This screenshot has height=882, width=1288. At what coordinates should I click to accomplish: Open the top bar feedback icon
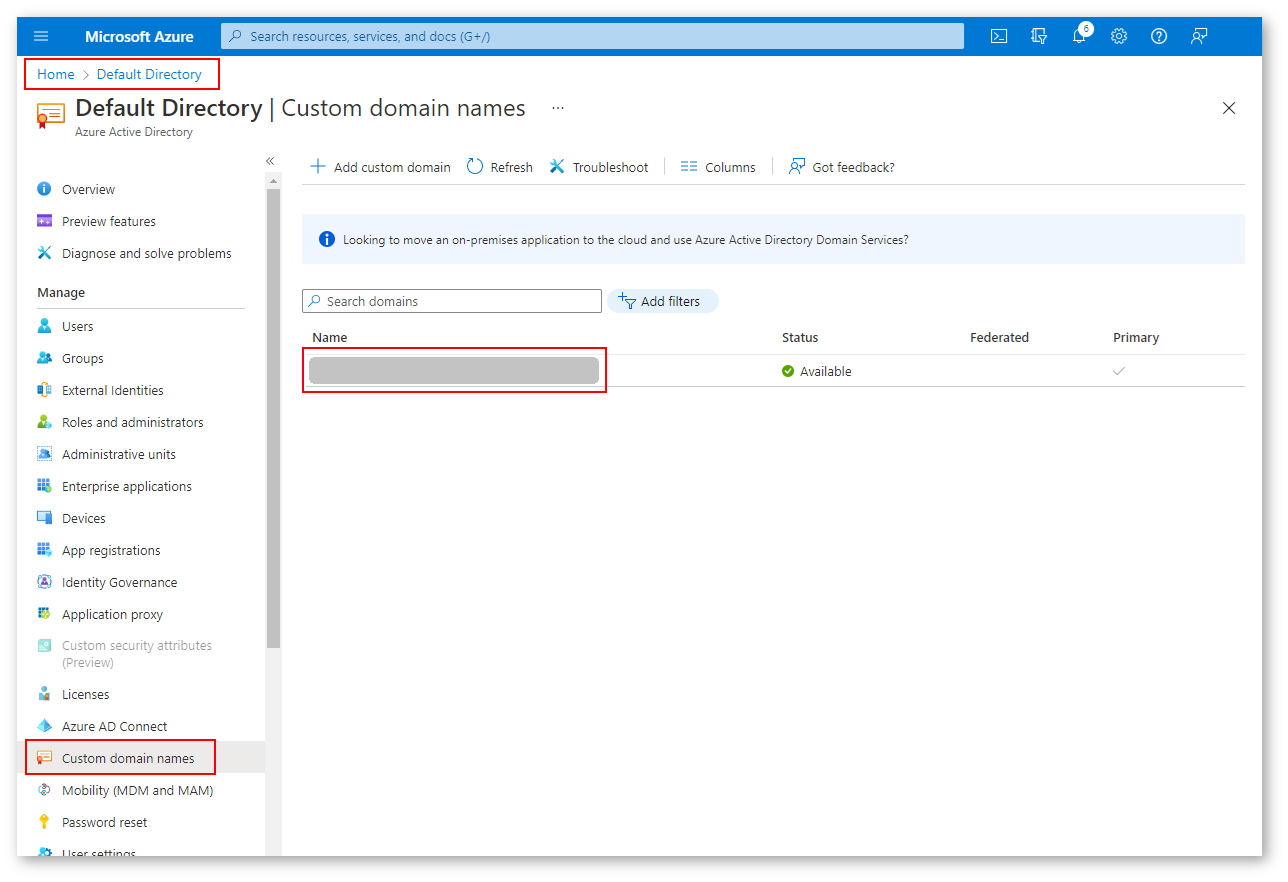pos(1199,36)
